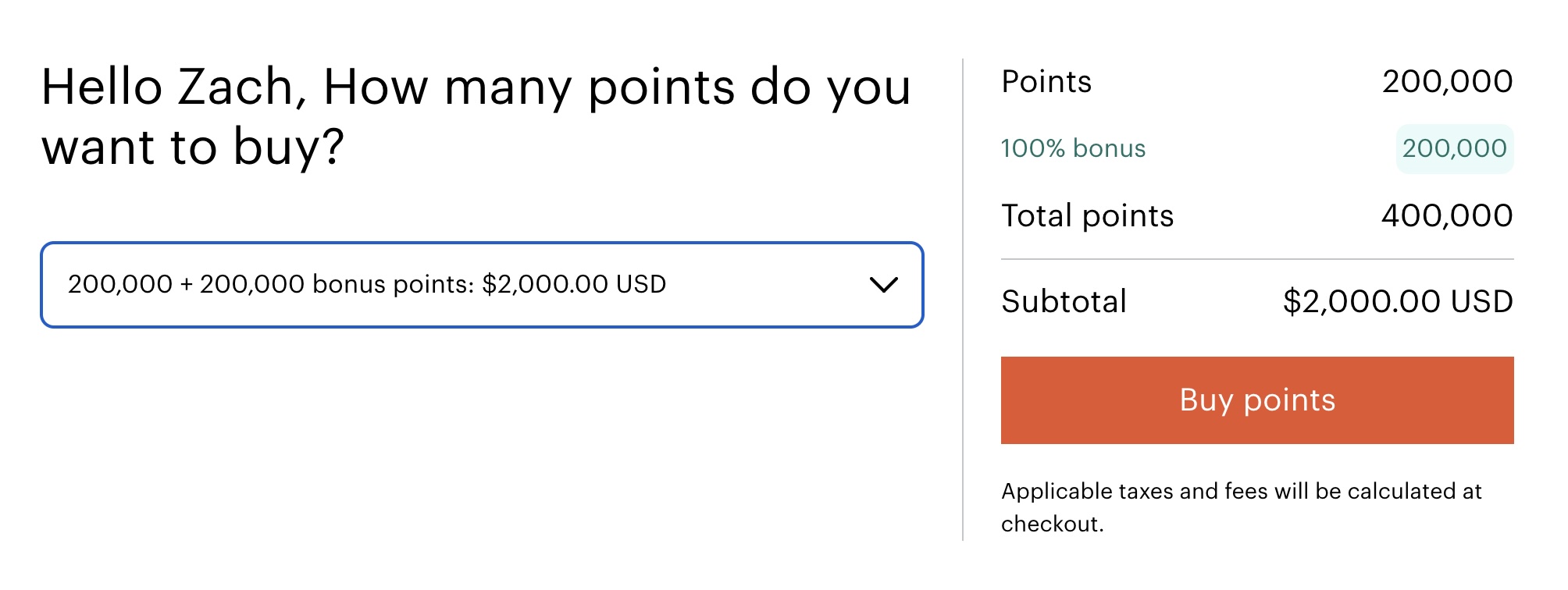The image size is (1568, 590).
Task: Click the 400,000 total points value
Action: tap(1447, 216)
